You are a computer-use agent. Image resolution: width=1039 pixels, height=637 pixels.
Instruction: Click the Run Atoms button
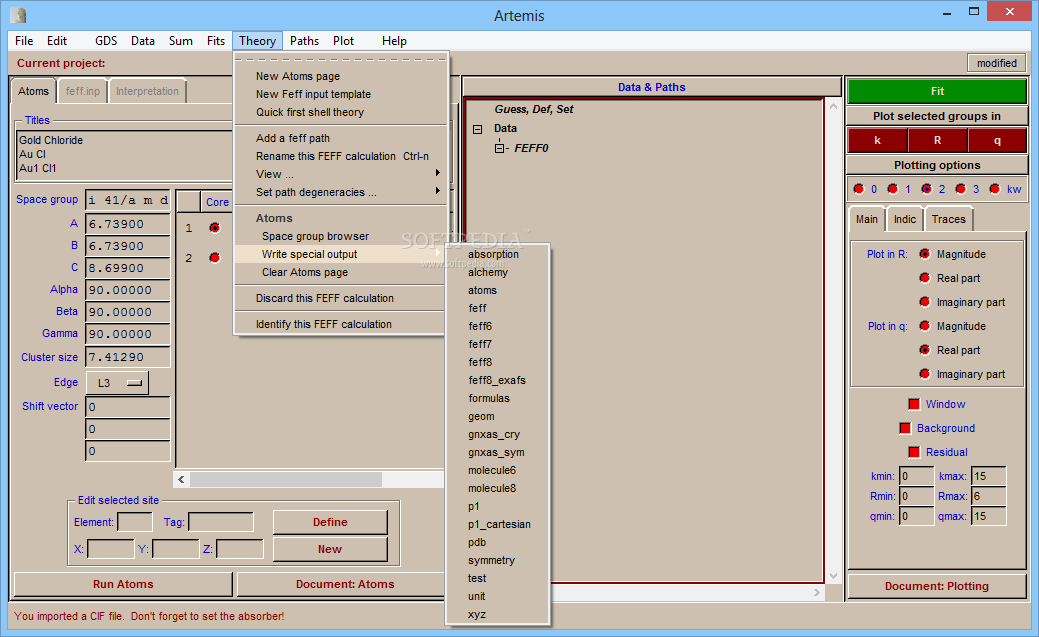click(x=123, y=584)
